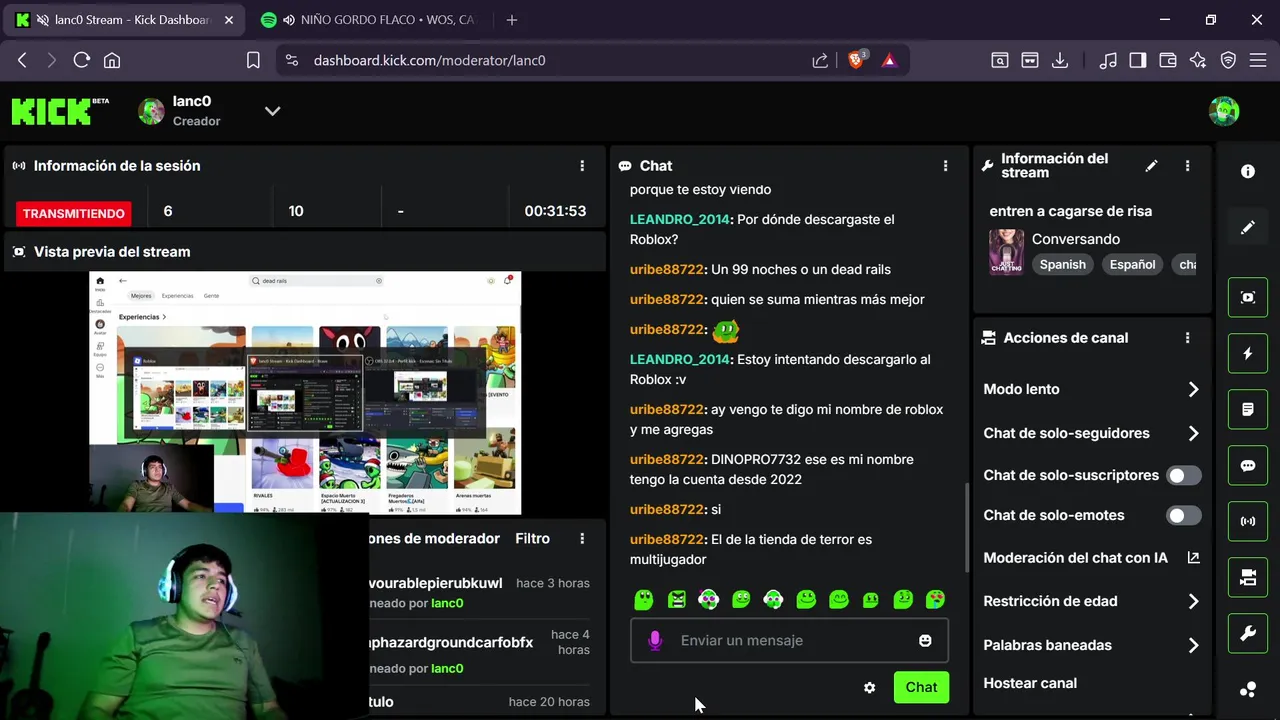Reload the current page
This screenshot has width=1280, height=720.
click(x=82, y=60)
